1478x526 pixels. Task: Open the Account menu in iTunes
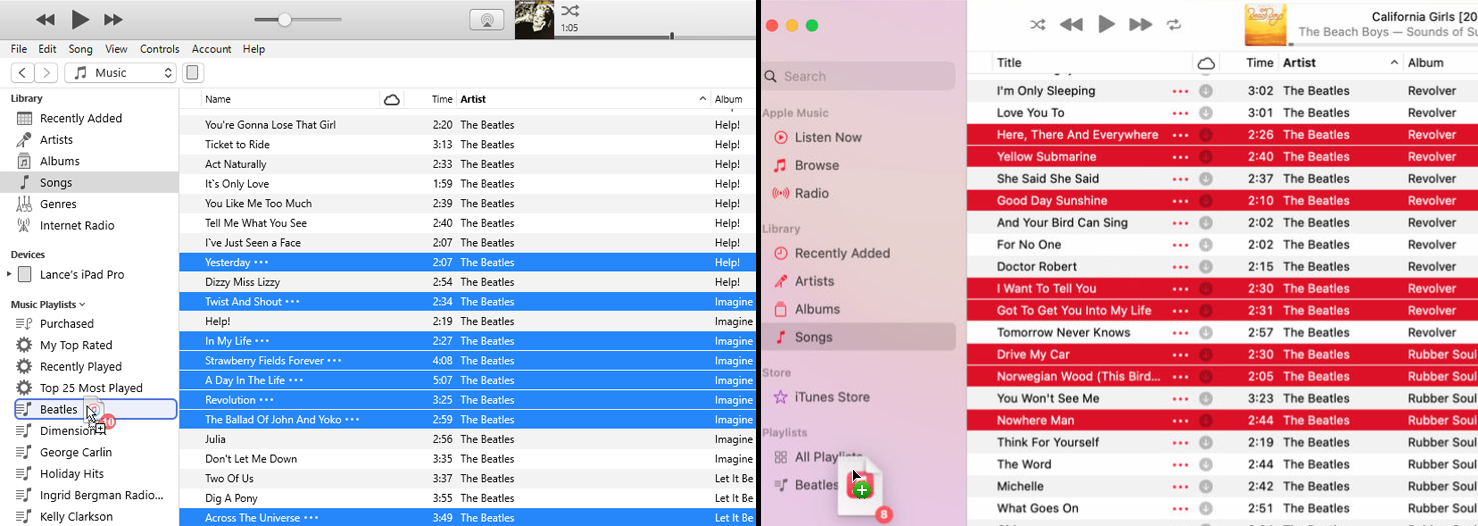click(212, 49)
